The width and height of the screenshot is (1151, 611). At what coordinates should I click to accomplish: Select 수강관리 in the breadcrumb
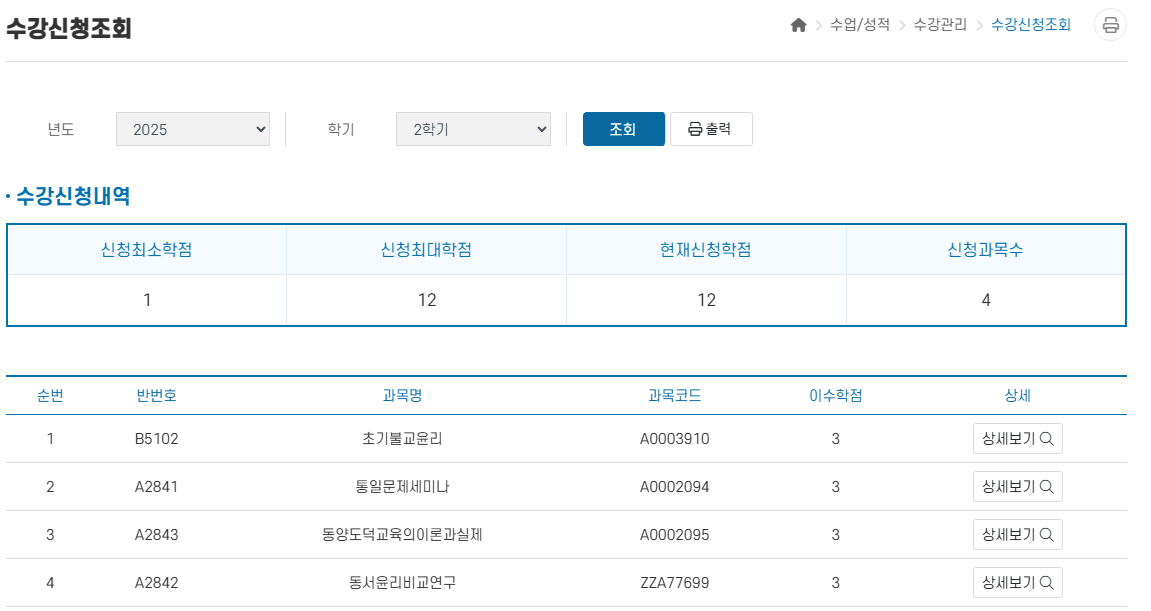(x=938, y=24)
